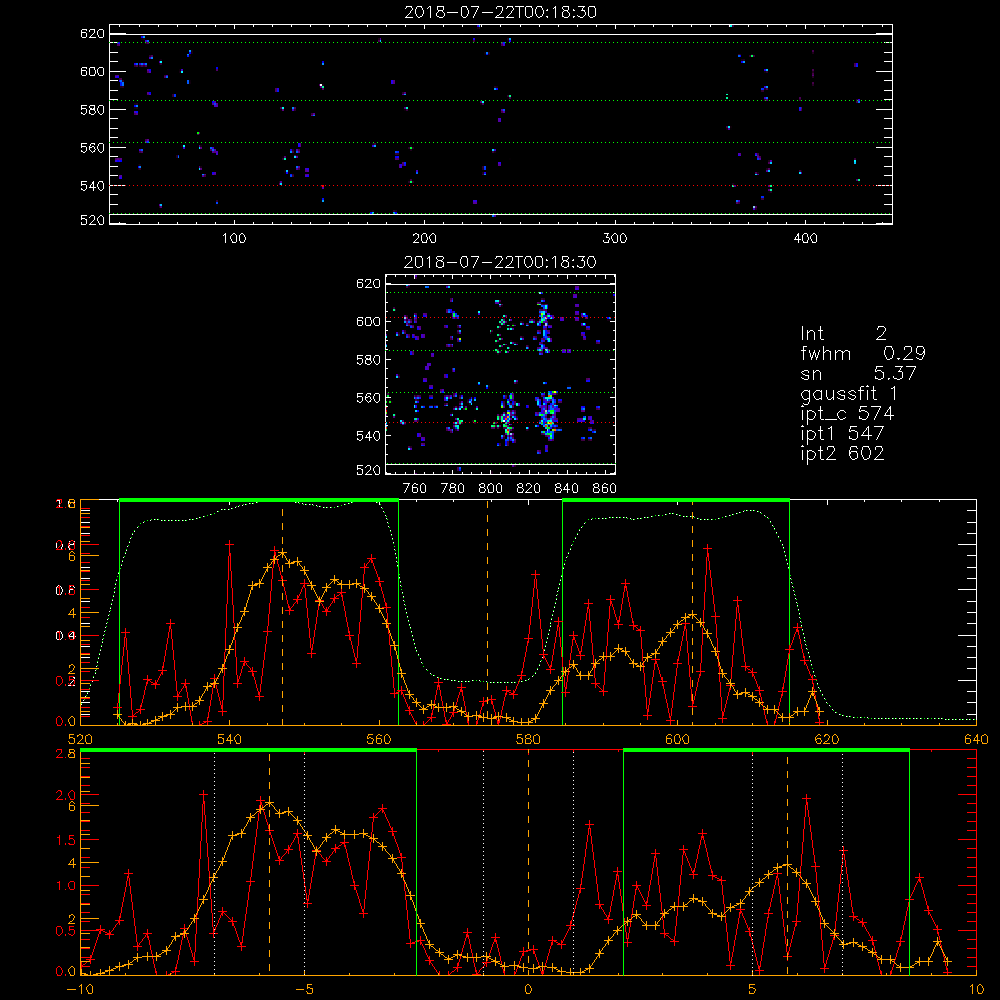This screenshot has height=1000, width=1000.
Task: Click x-axis label 10 on bottom profile plot
Action: pyautogui.click(x=976, y=990)
